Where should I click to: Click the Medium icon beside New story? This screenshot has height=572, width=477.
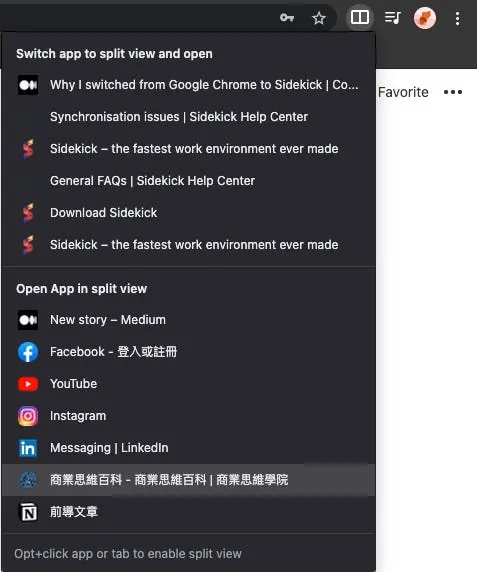pos(28,320)
